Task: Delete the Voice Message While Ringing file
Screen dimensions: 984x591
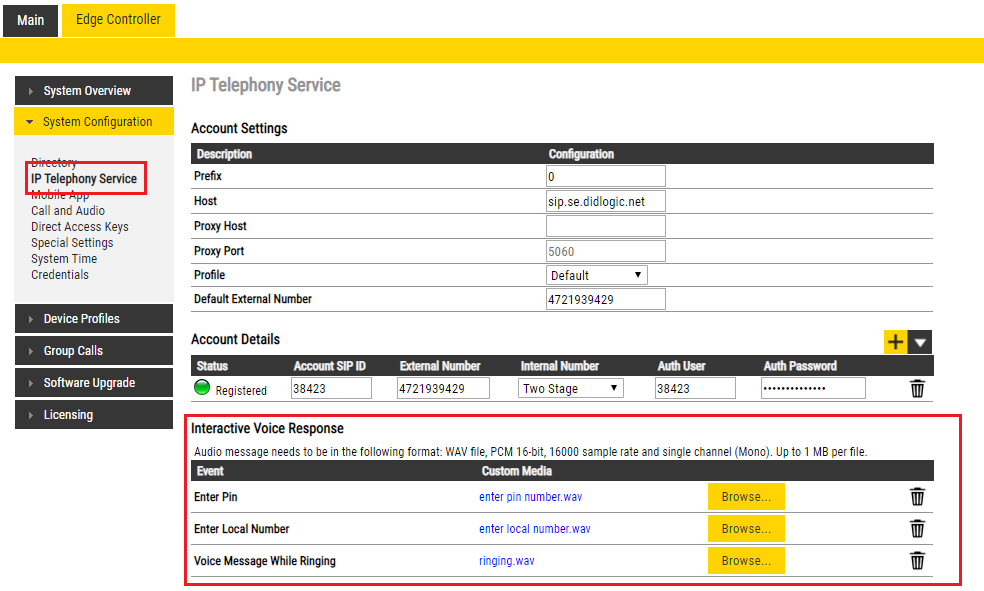Action: pos(917,561)
